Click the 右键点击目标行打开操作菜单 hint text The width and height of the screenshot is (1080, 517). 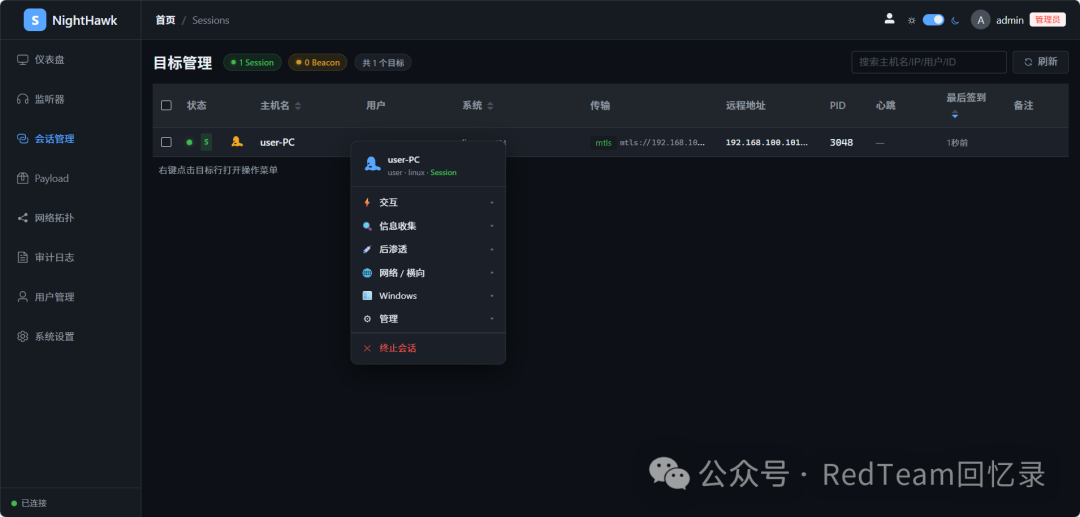click(x=218, y=170)
